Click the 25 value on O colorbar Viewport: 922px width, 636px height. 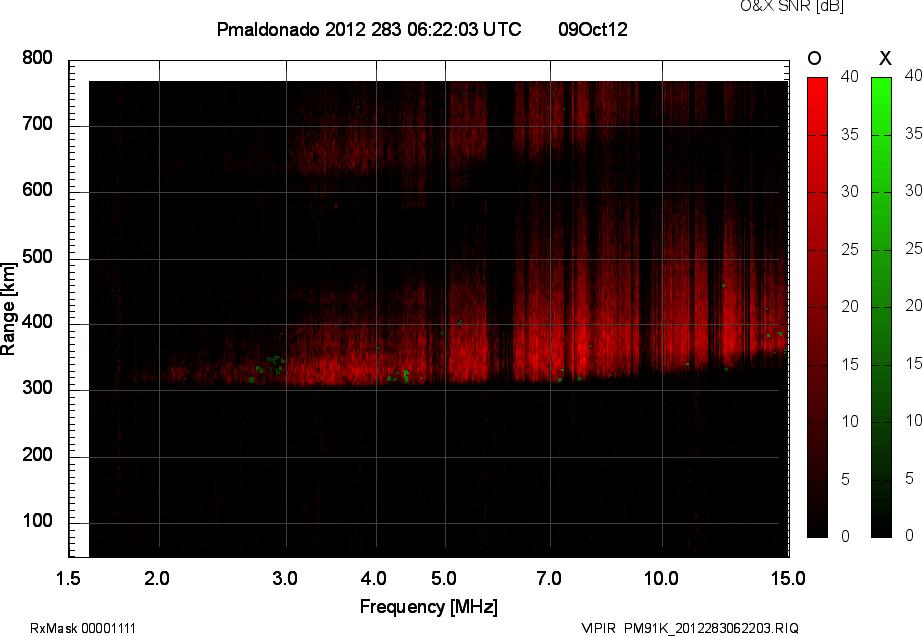pos(850,250)
